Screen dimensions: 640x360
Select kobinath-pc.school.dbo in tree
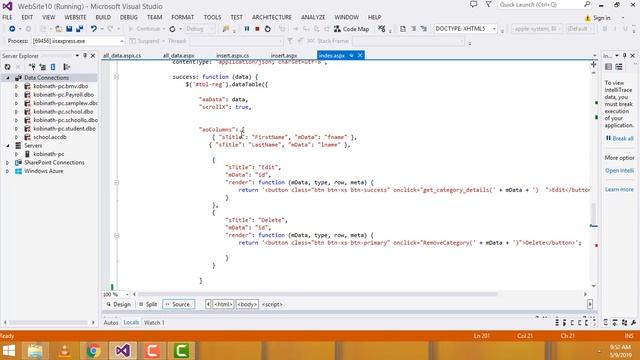[x=63, y=111]
